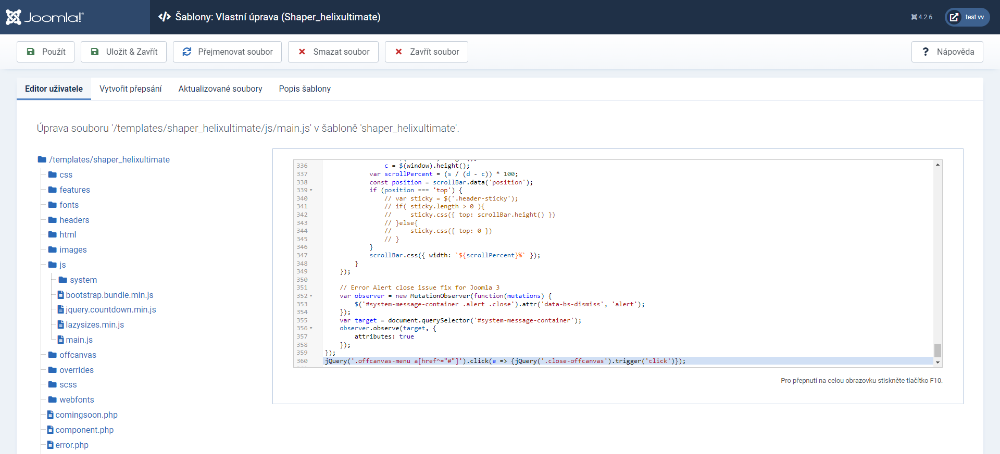Screen dimensions: 1000x454
Task: Switch to Vytvořit přepsání tab
Action: tap(131, 89)
